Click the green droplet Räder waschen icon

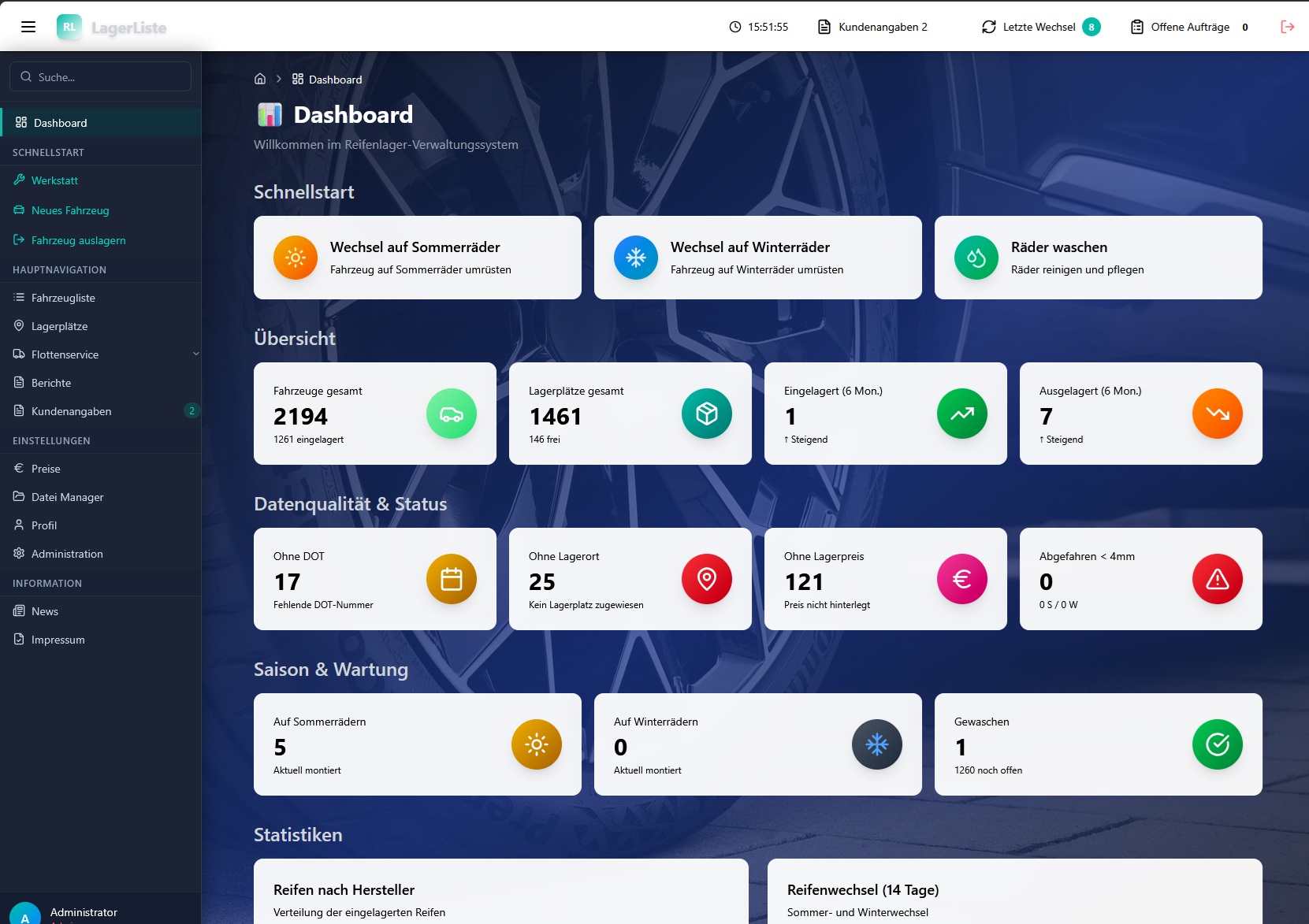(x=976, y=258)
